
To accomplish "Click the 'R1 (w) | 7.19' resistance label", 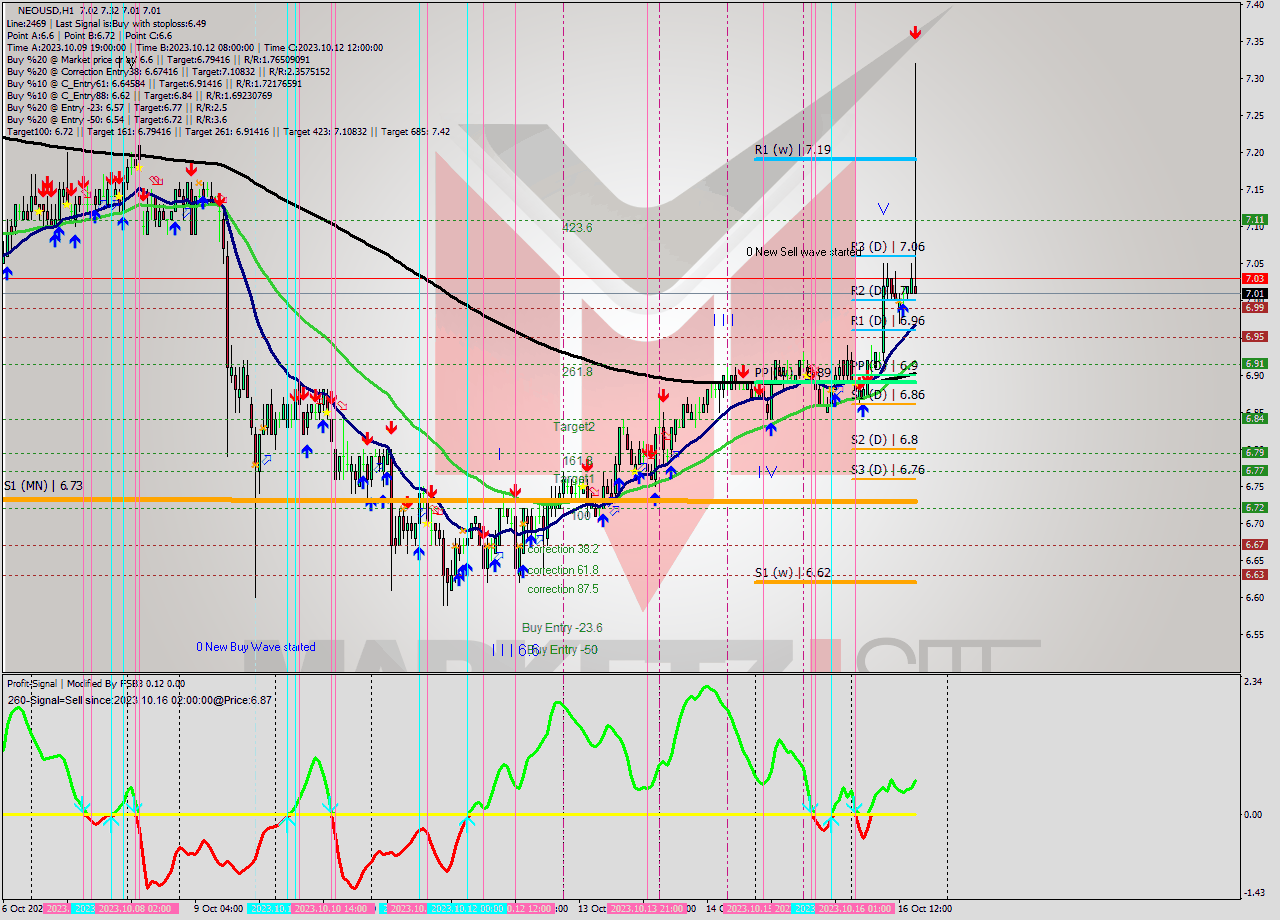I will click(792, 149).
